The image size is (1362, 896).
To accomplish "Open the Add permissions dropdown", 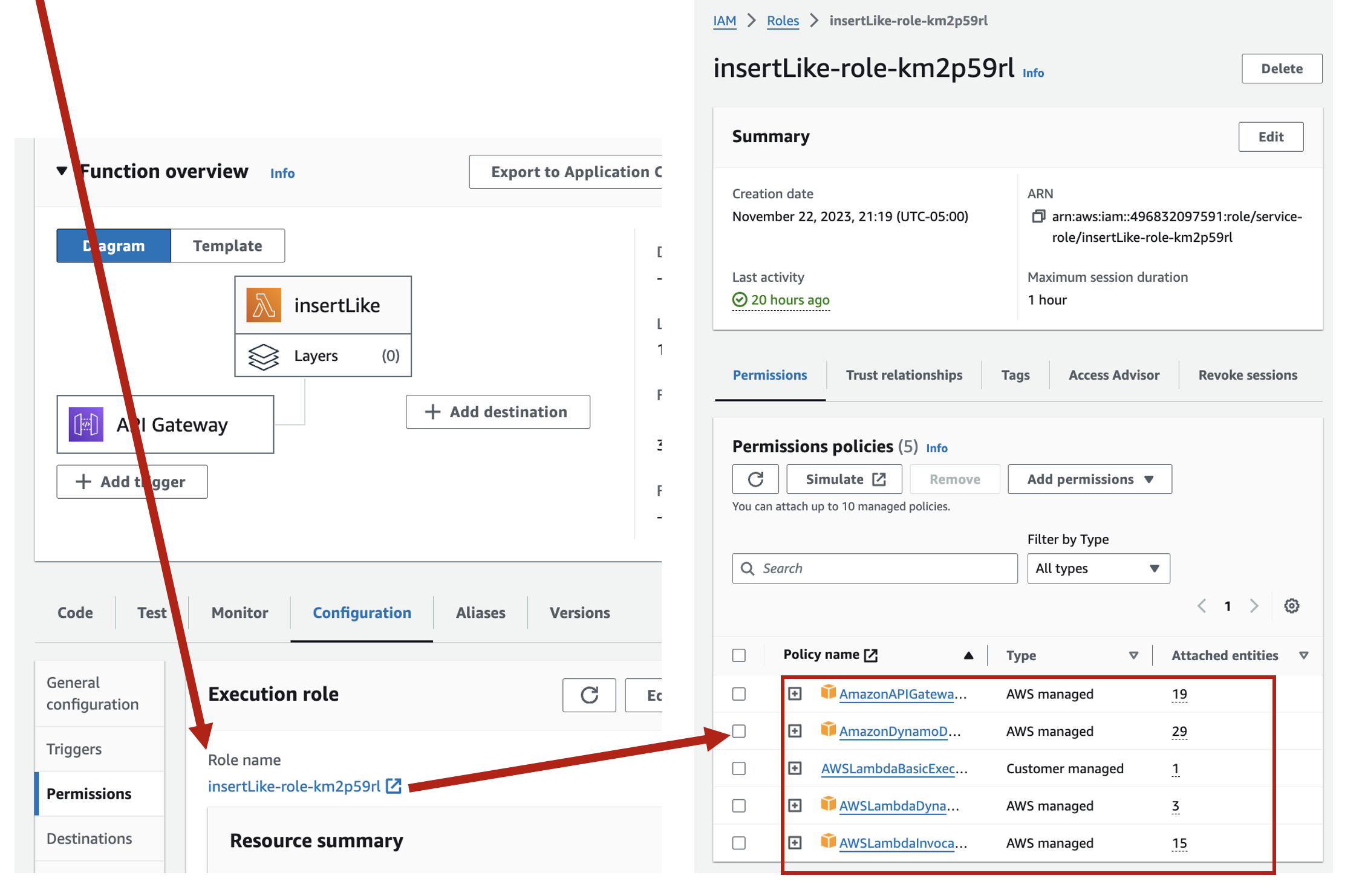I will click(x=1090, y=479).
